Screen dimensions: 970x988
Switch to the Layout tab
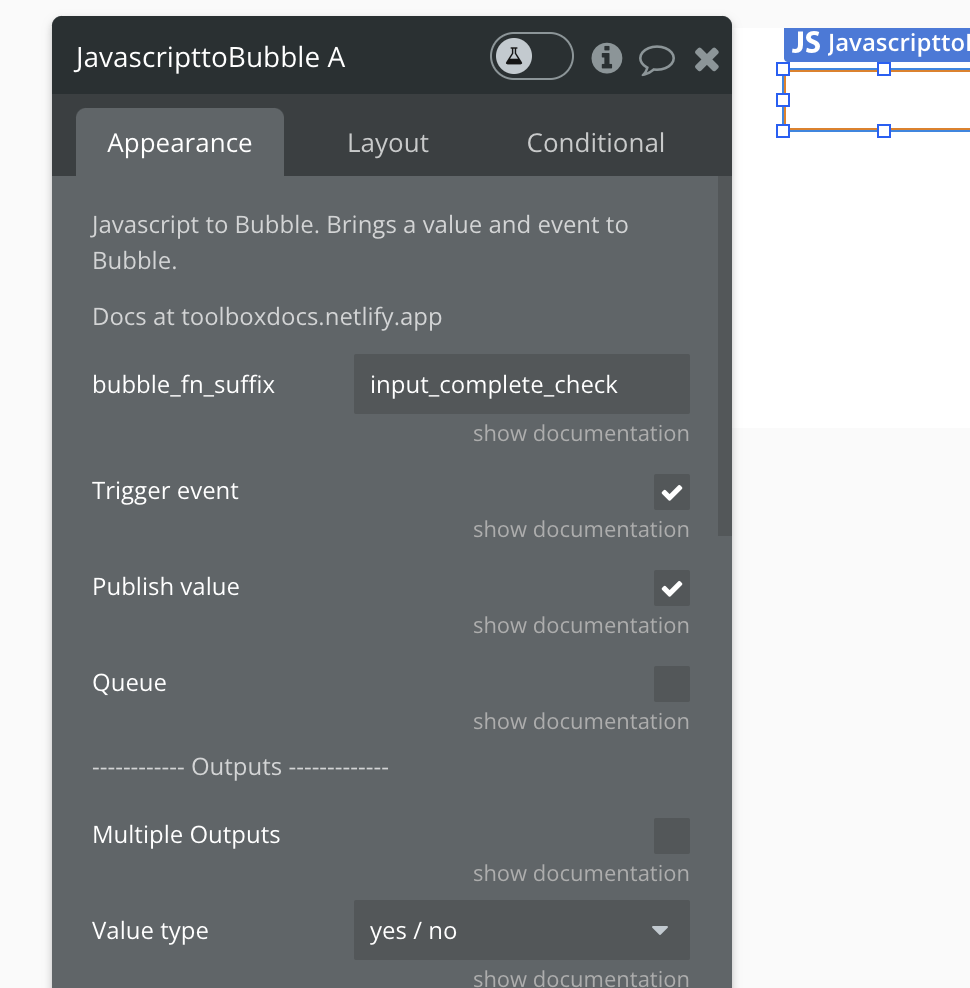[x=388, y=142]
